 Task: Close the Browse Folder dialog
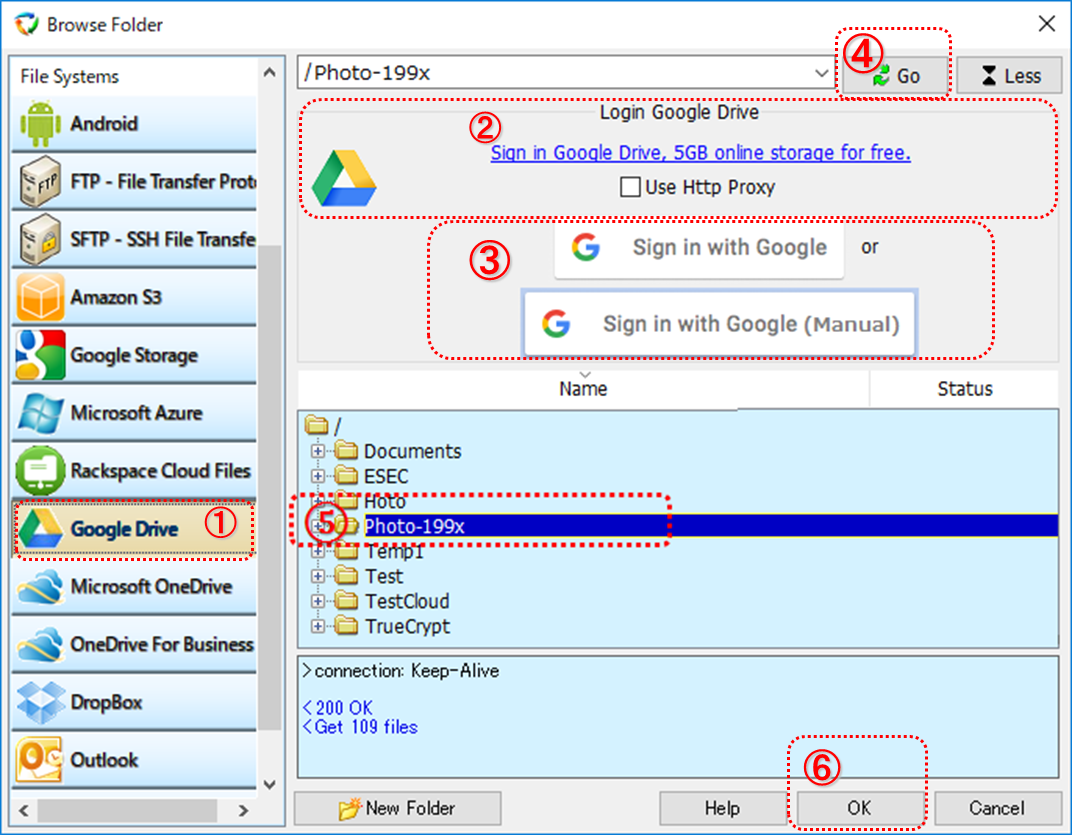(x=1046, y=24)
